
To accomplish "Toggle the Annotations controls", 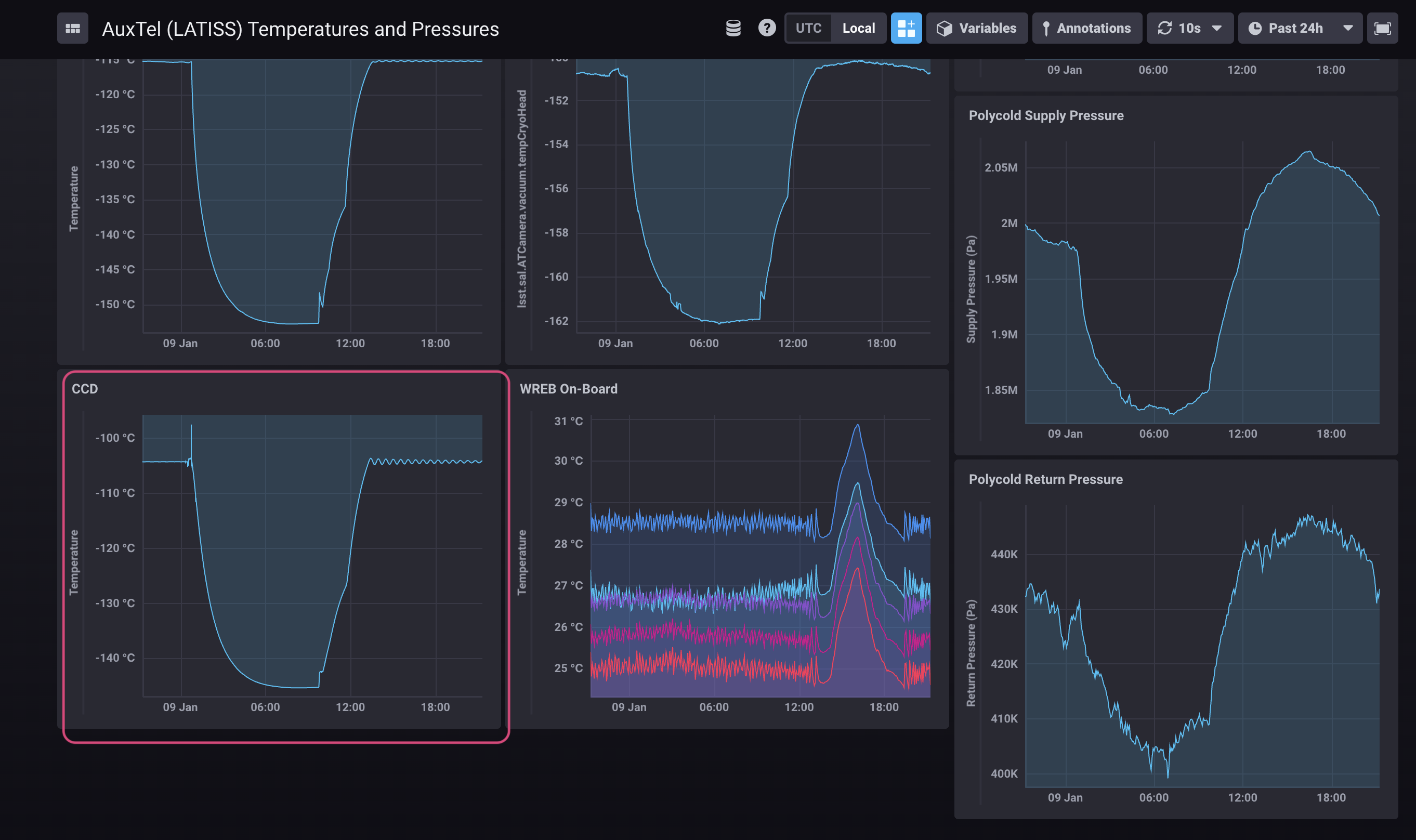I will 1086,28.
